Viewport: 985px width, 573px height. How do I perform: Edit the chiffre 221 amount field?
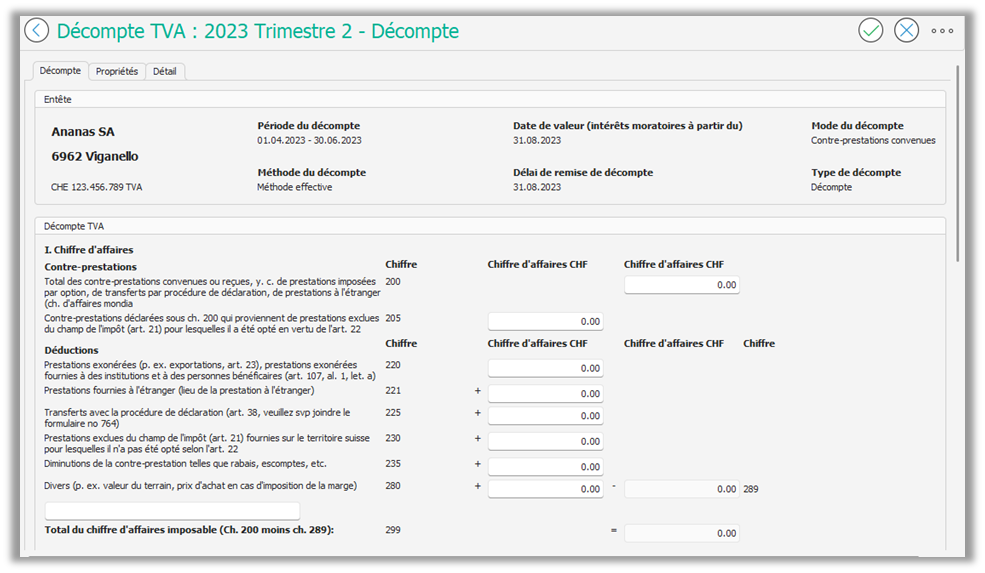click(x=545, y=393)
